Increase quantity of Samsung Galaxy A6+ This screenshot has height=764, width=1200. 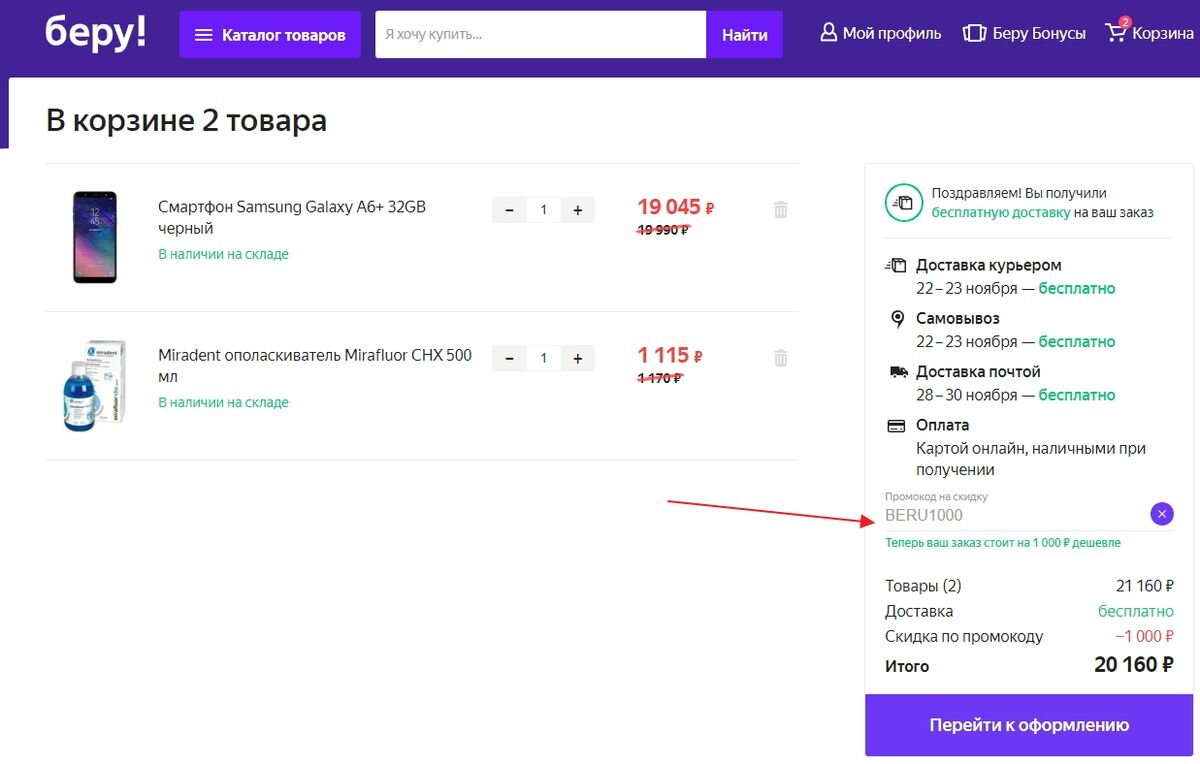point(578,210)
